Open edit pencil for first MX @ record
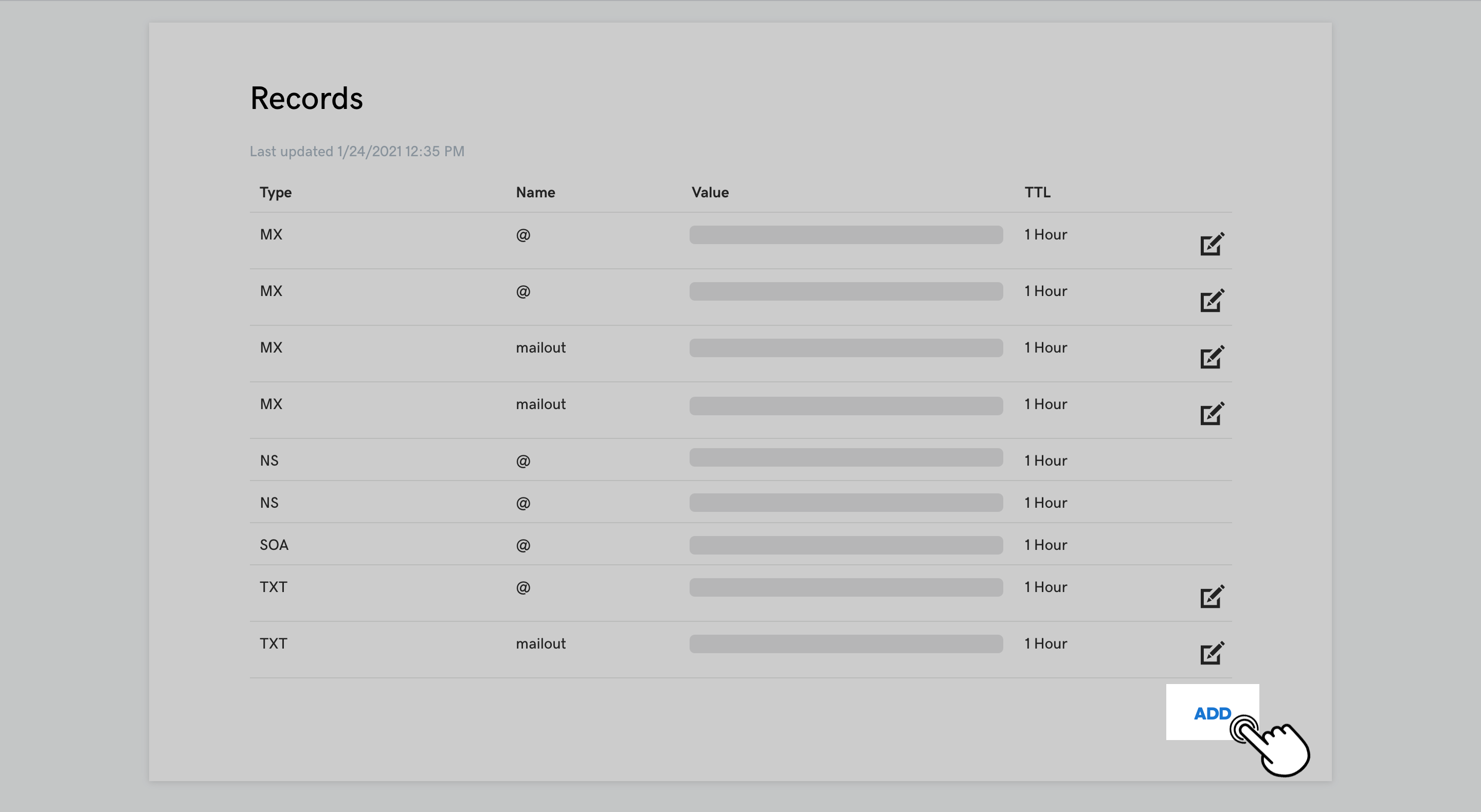The image size is (1481, 812). [x=1212, y=244]
